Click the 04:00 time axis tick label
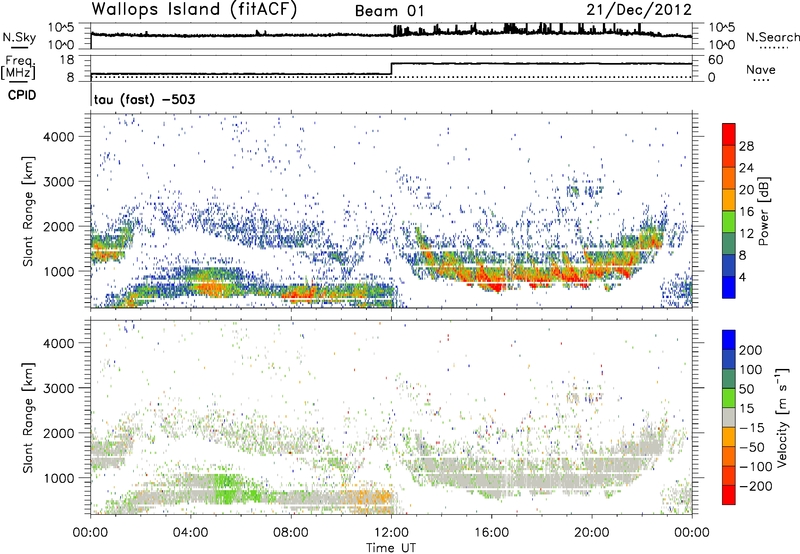Viewport: 800px width, 554px height. 190,533
